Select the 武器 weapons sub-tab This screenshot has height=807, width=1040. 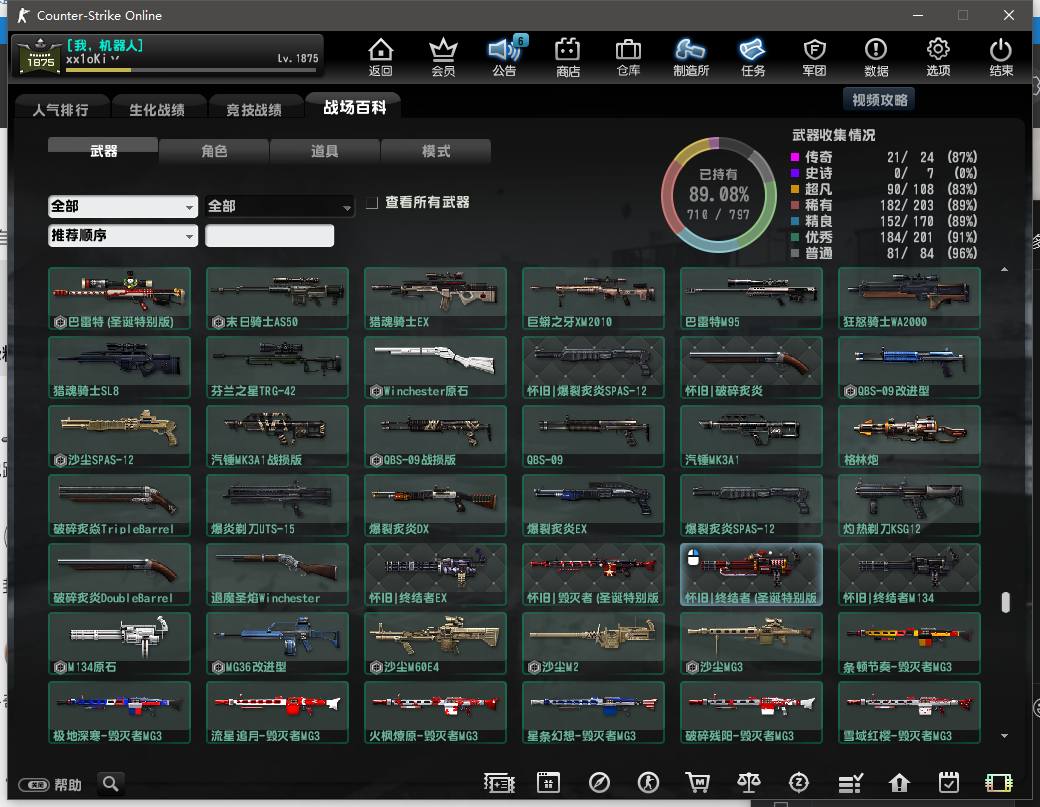(103, 151)
